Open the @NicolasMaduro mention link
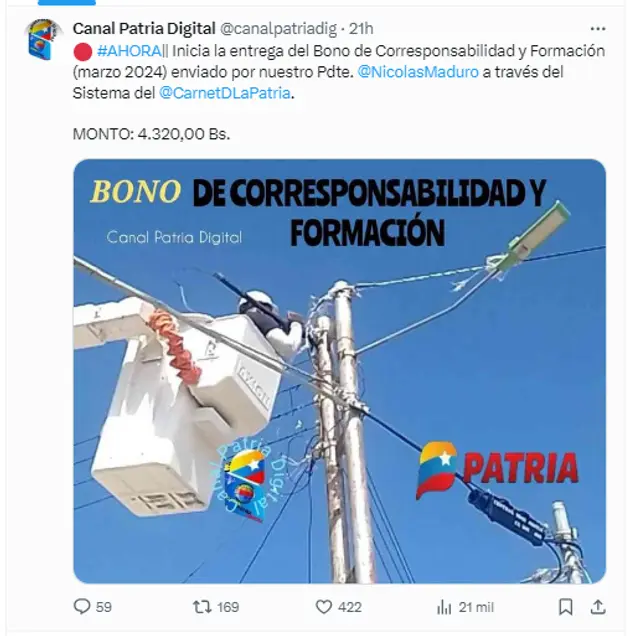The width and height of the screenshot is (640, 636). tap(418, 72)
